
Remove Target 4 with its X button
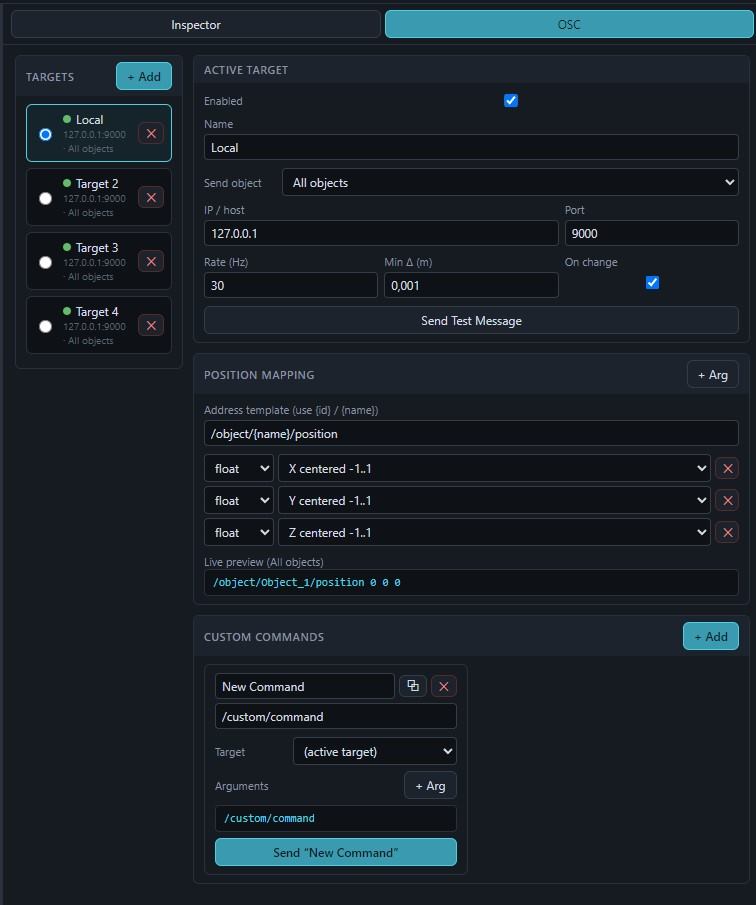pos(151,326)
